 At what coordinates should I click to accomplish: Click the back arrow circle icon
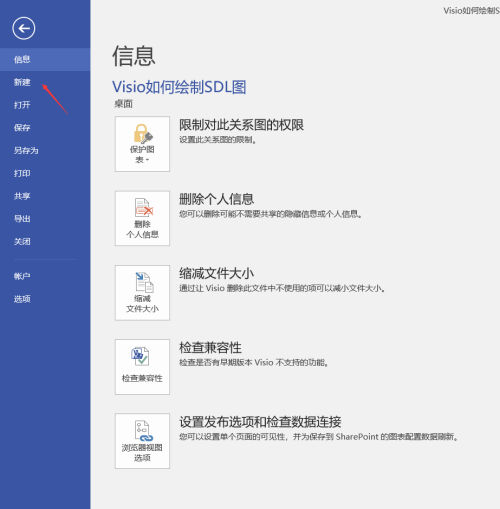pyautogui.click(x=24, y=28)
